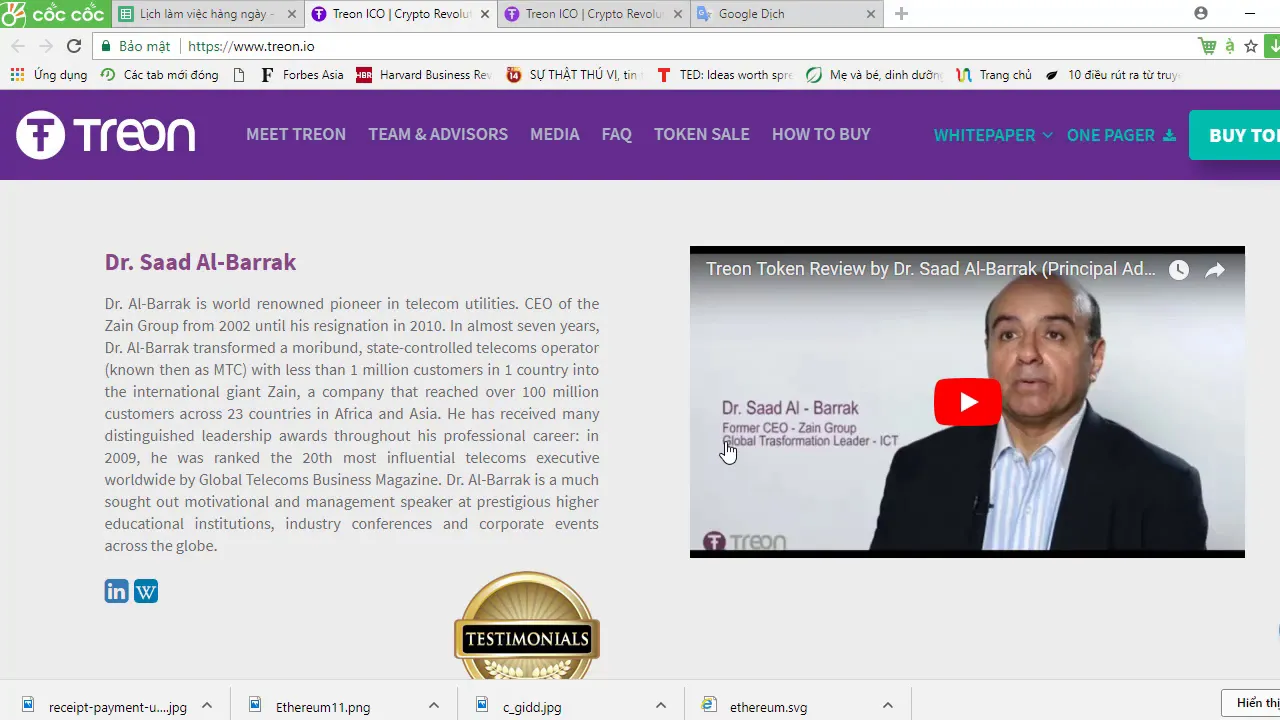Click the BUY TOKEN button

(x=1235, y=135)
